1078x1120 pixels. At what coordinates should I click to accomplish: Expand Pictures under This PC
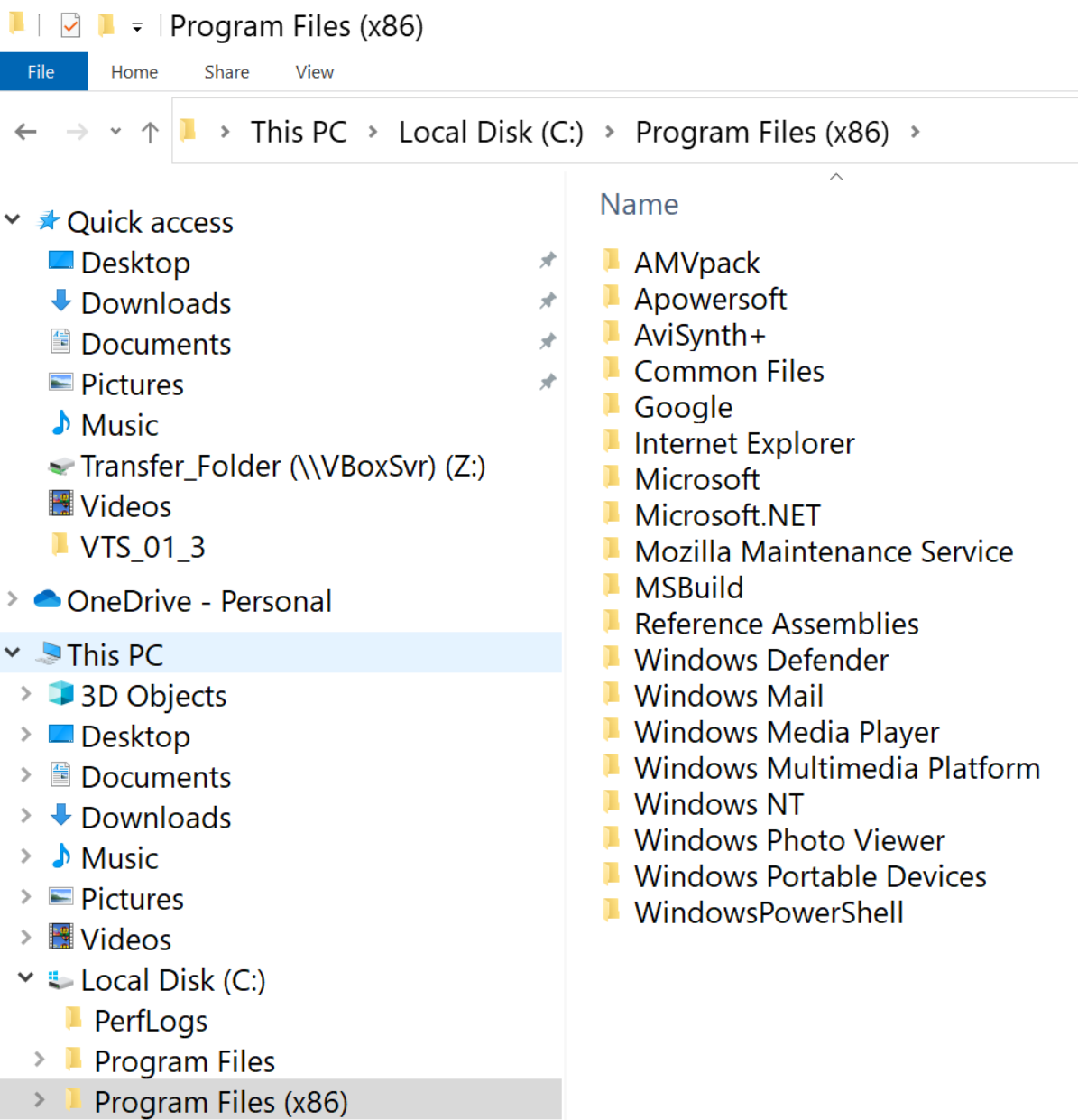[x=26, y=896]
